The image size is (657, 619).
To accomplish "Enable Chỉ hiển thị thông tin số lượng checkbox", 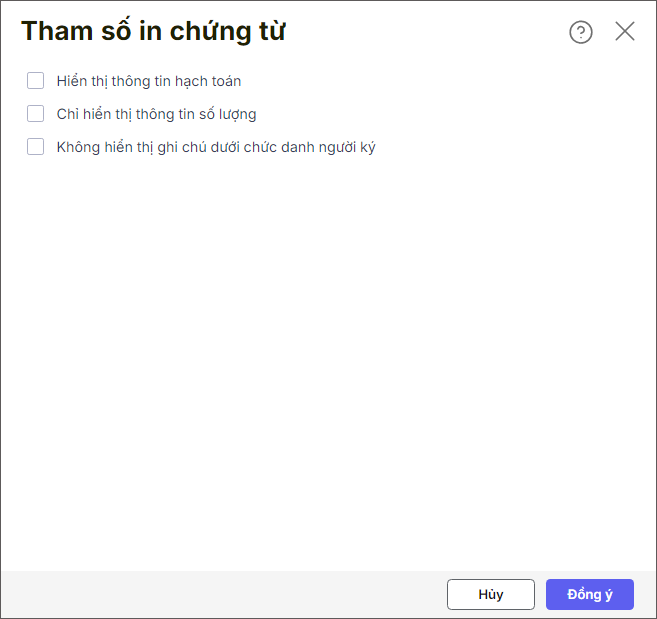I will coord(36,114).
